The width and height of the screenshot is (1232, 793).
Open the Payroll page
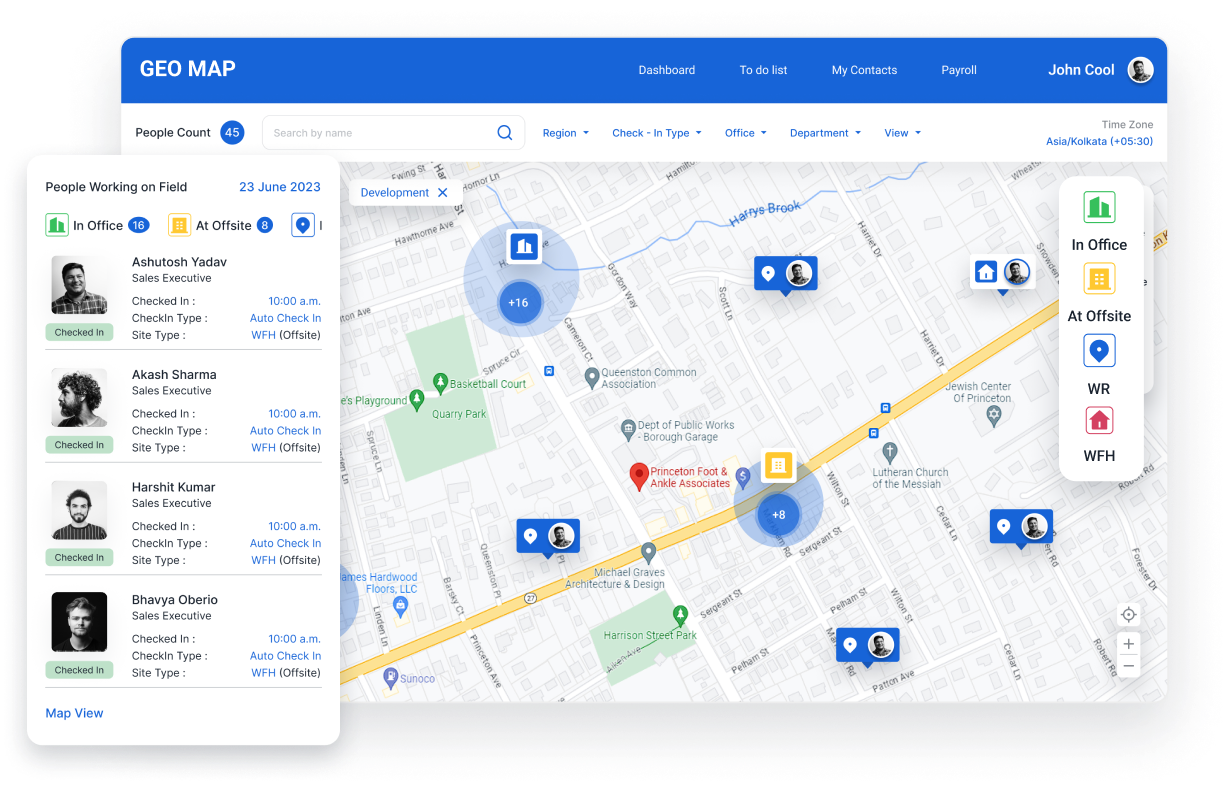959,70
